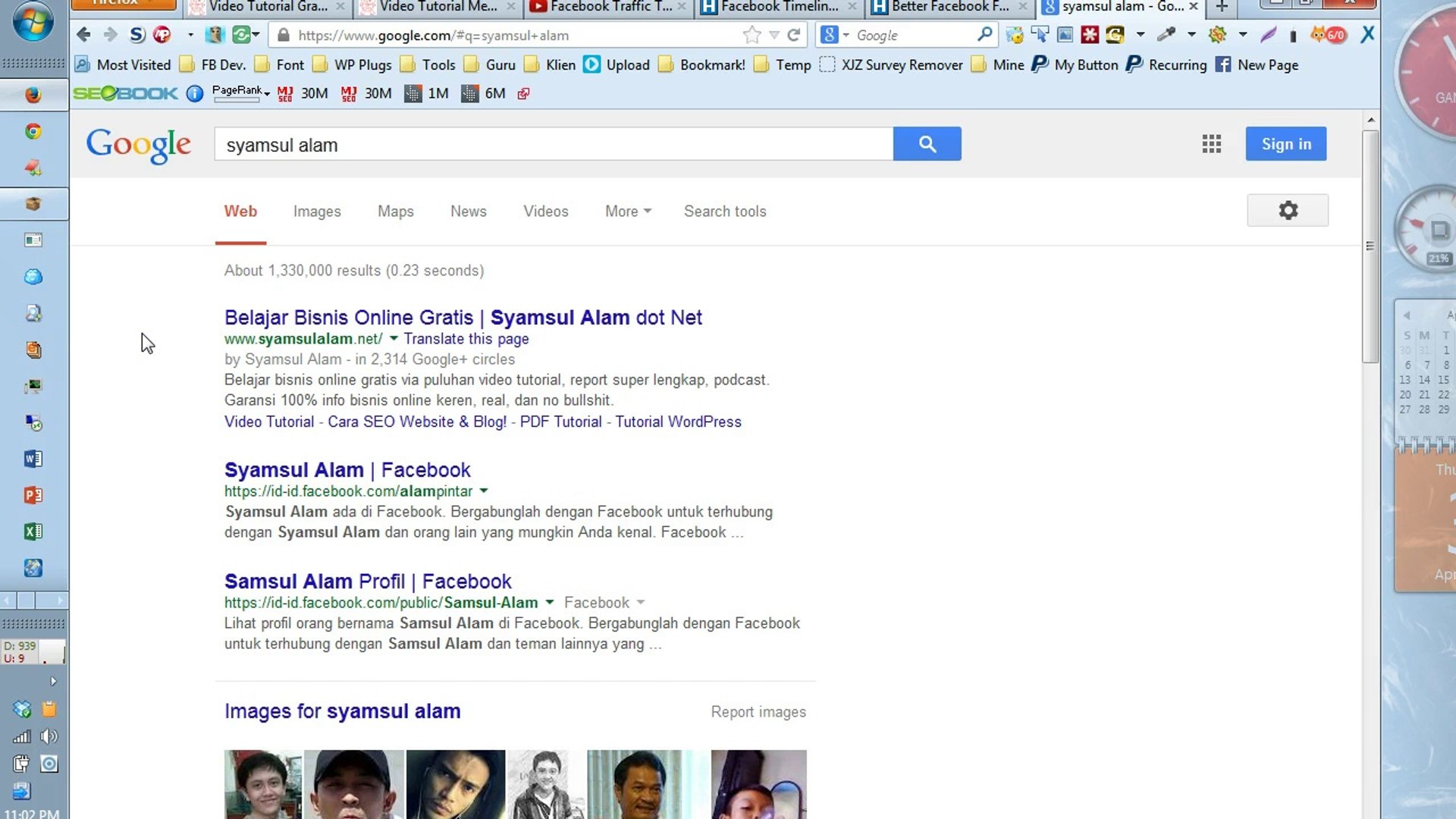1456x819 pixels.
Task: Open the Google apps grid
Action: 1211,144
